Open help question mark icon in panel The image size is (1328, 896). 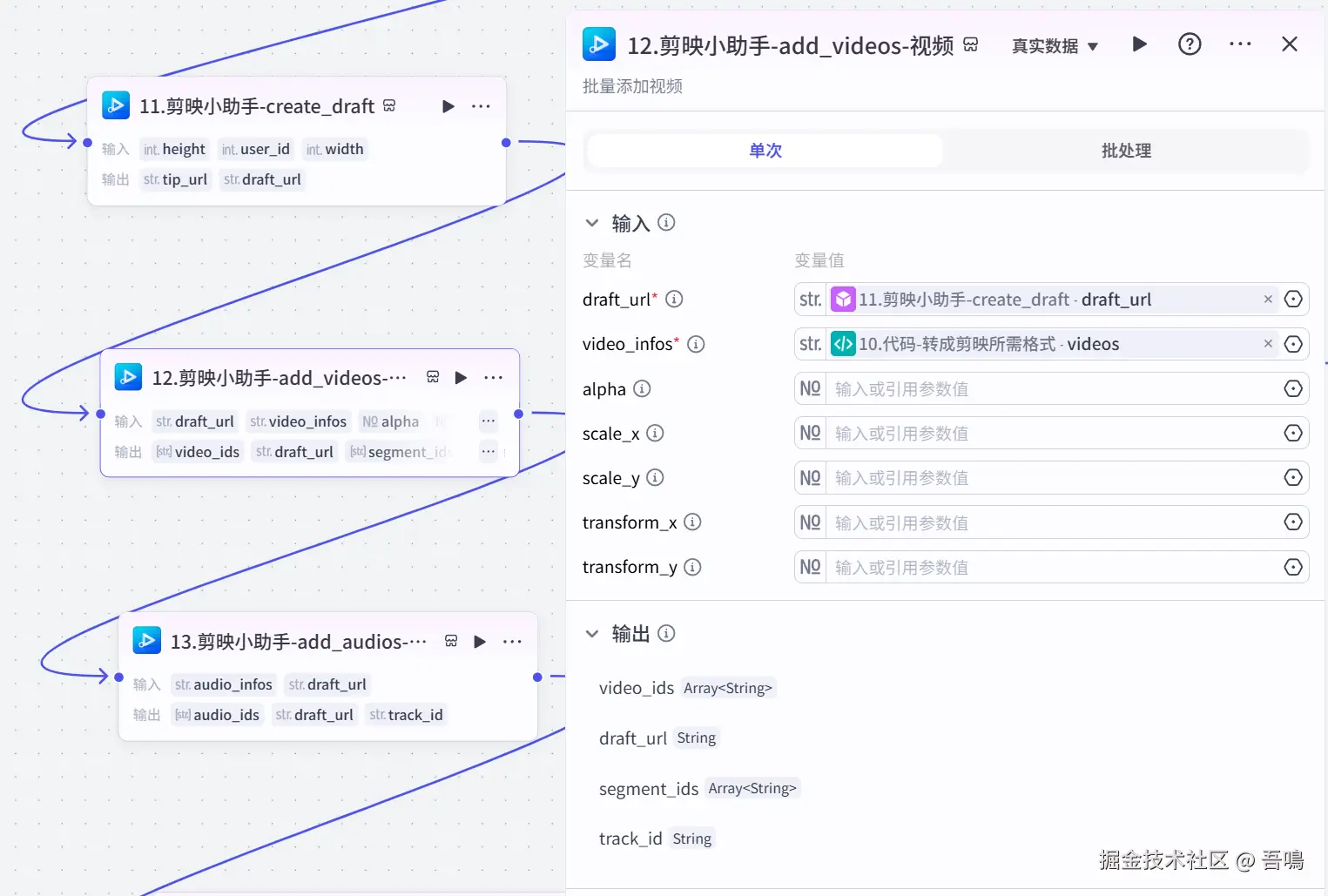pos(1190,44)
